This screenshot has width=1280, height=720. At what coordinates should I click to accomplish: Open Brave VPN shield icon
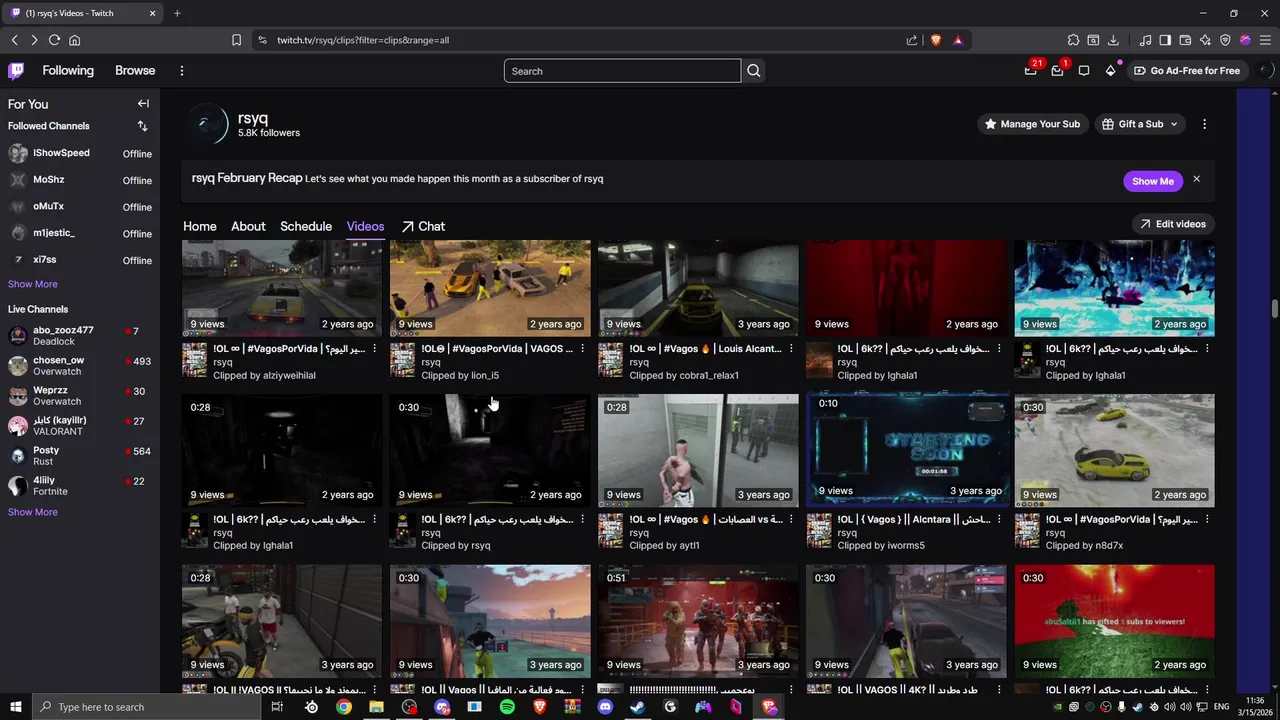tap(1225, 40)
